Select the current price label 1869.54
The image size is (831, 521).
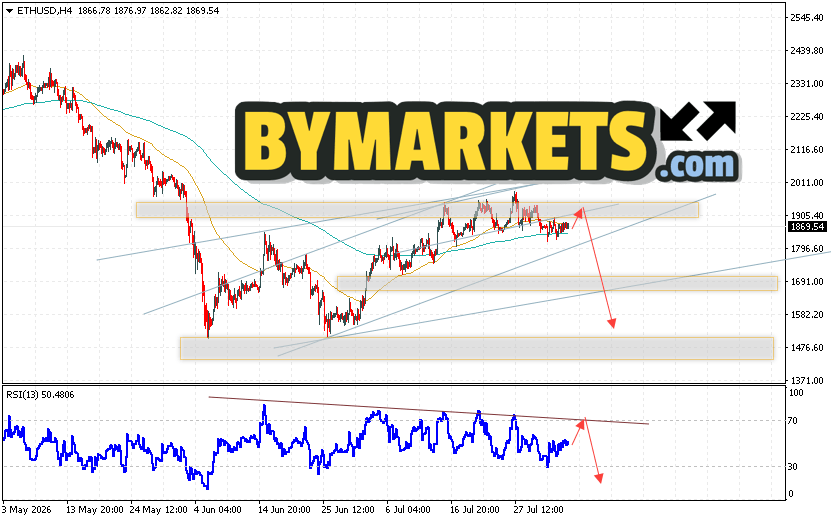pyautogui.click(x=807, y=227)
